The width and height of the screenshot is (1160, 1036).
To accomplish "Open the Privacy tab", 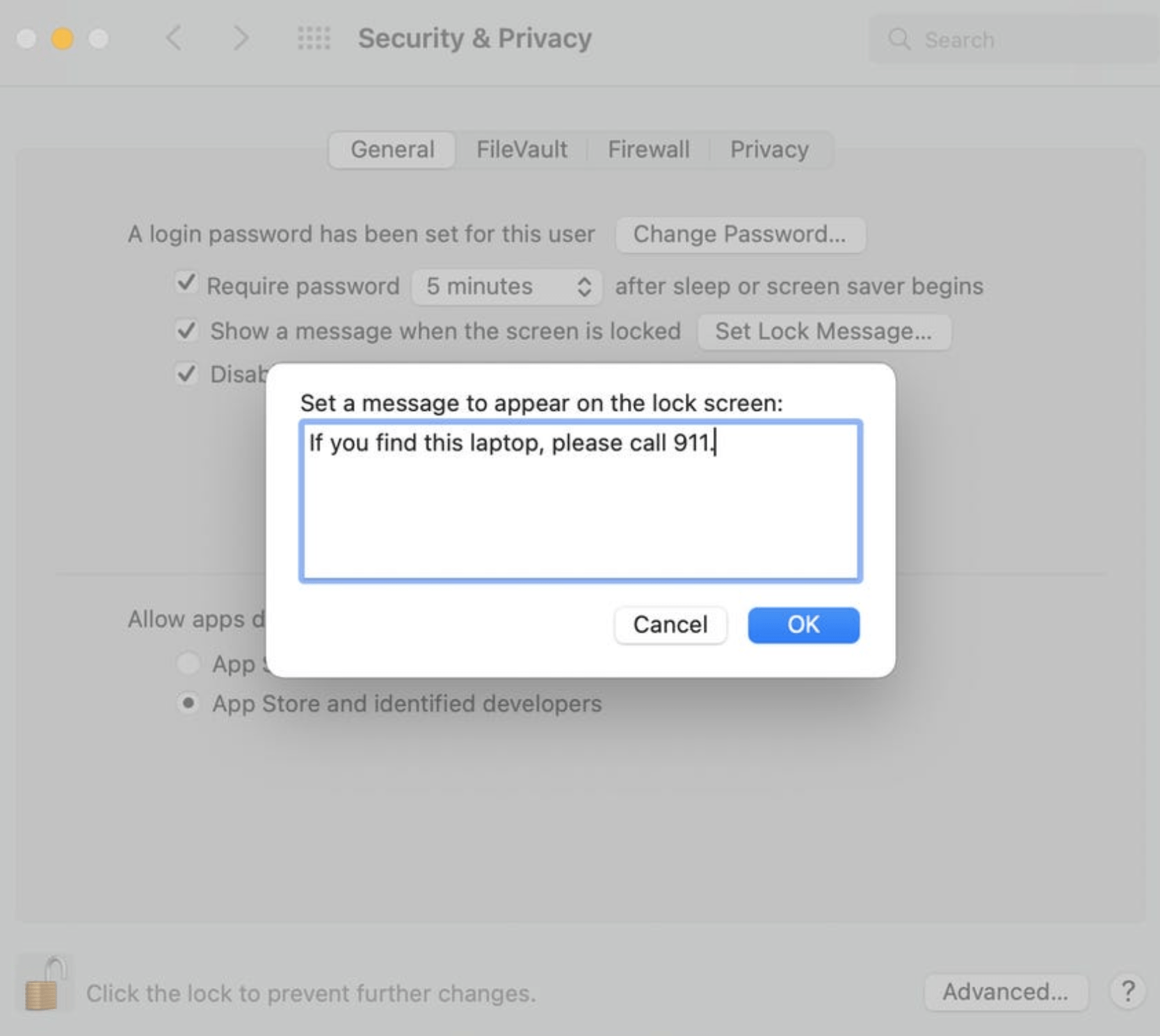I will pyautogui.click(x=769, y=149).
